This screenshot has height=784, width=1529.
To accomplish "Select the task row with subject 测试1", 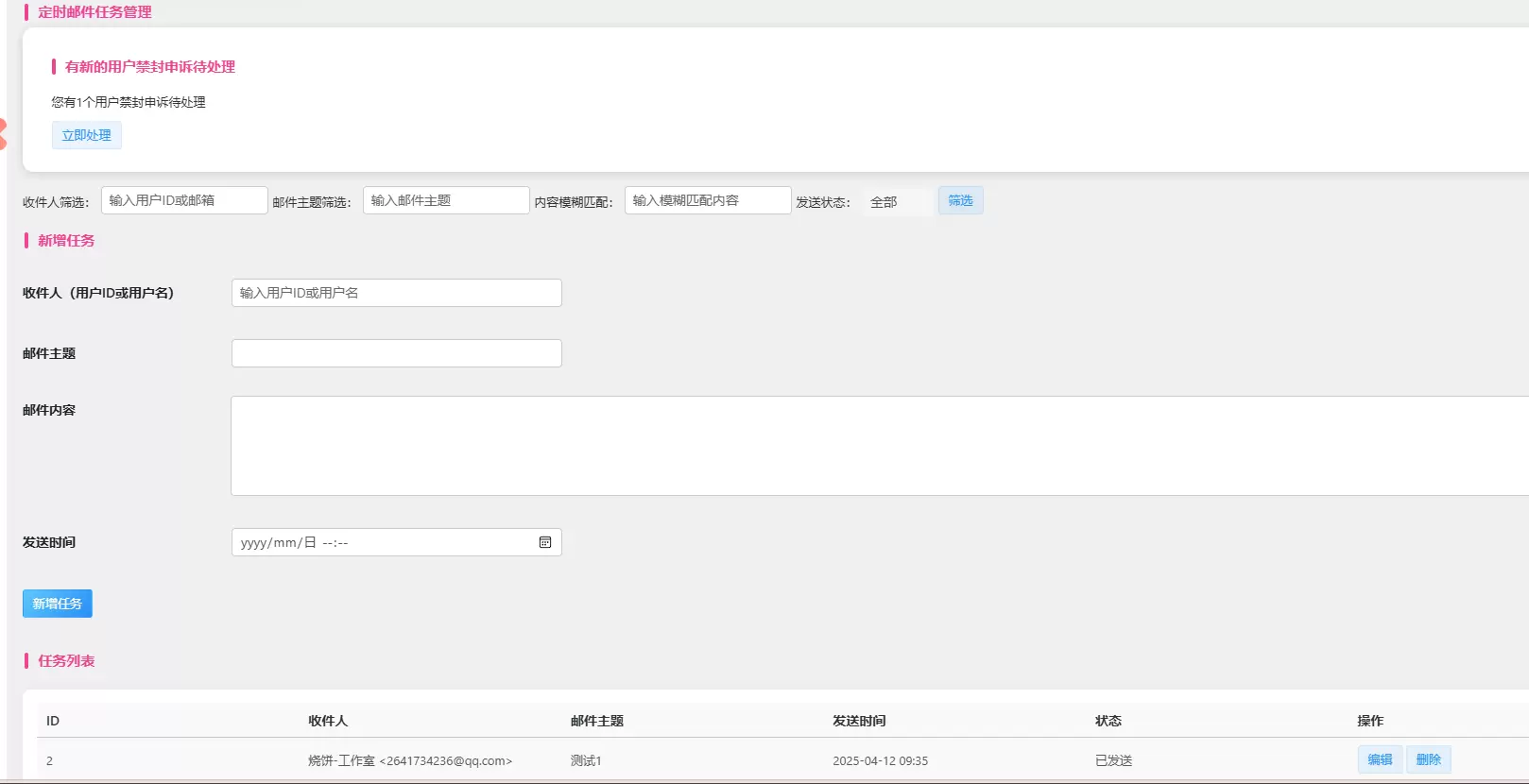I will [x=782, y=760].
